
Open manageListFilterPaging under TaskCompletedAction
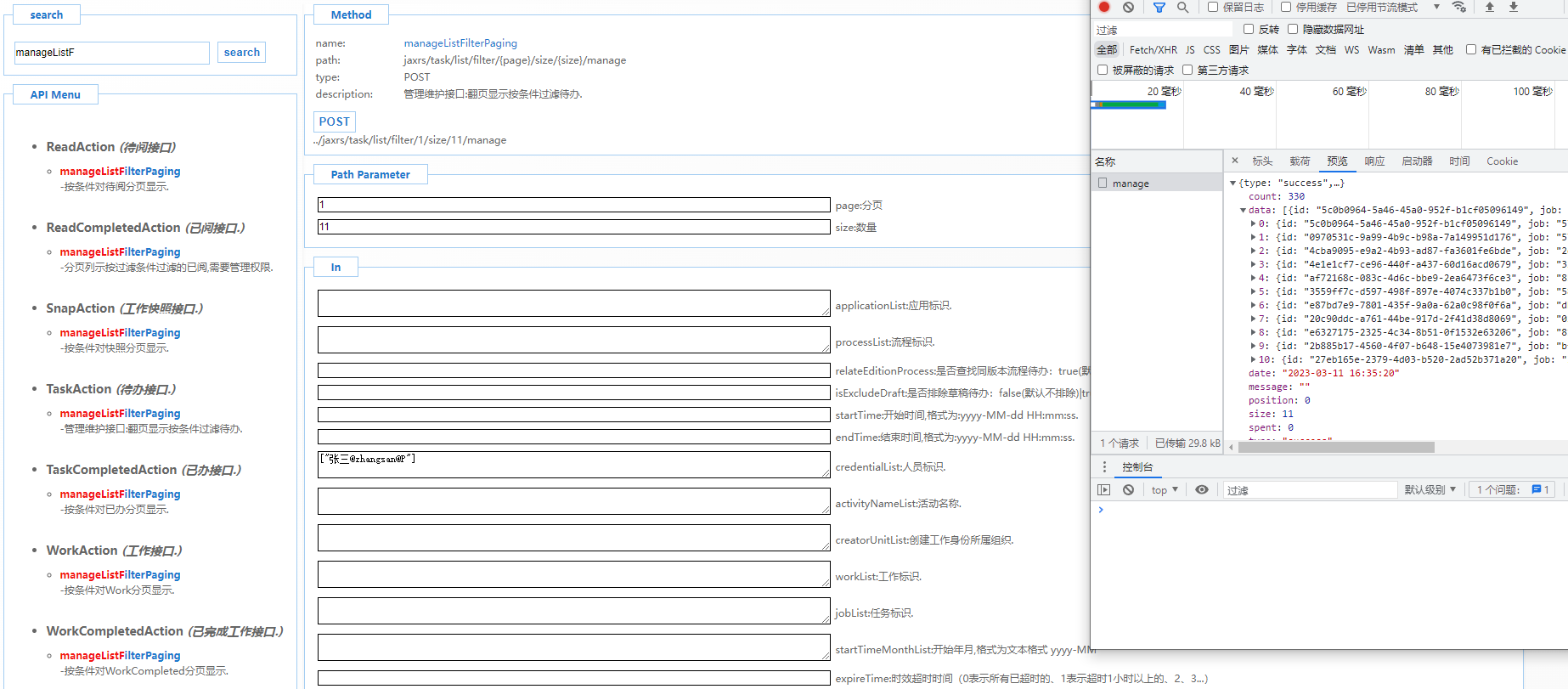click(120, 494)
